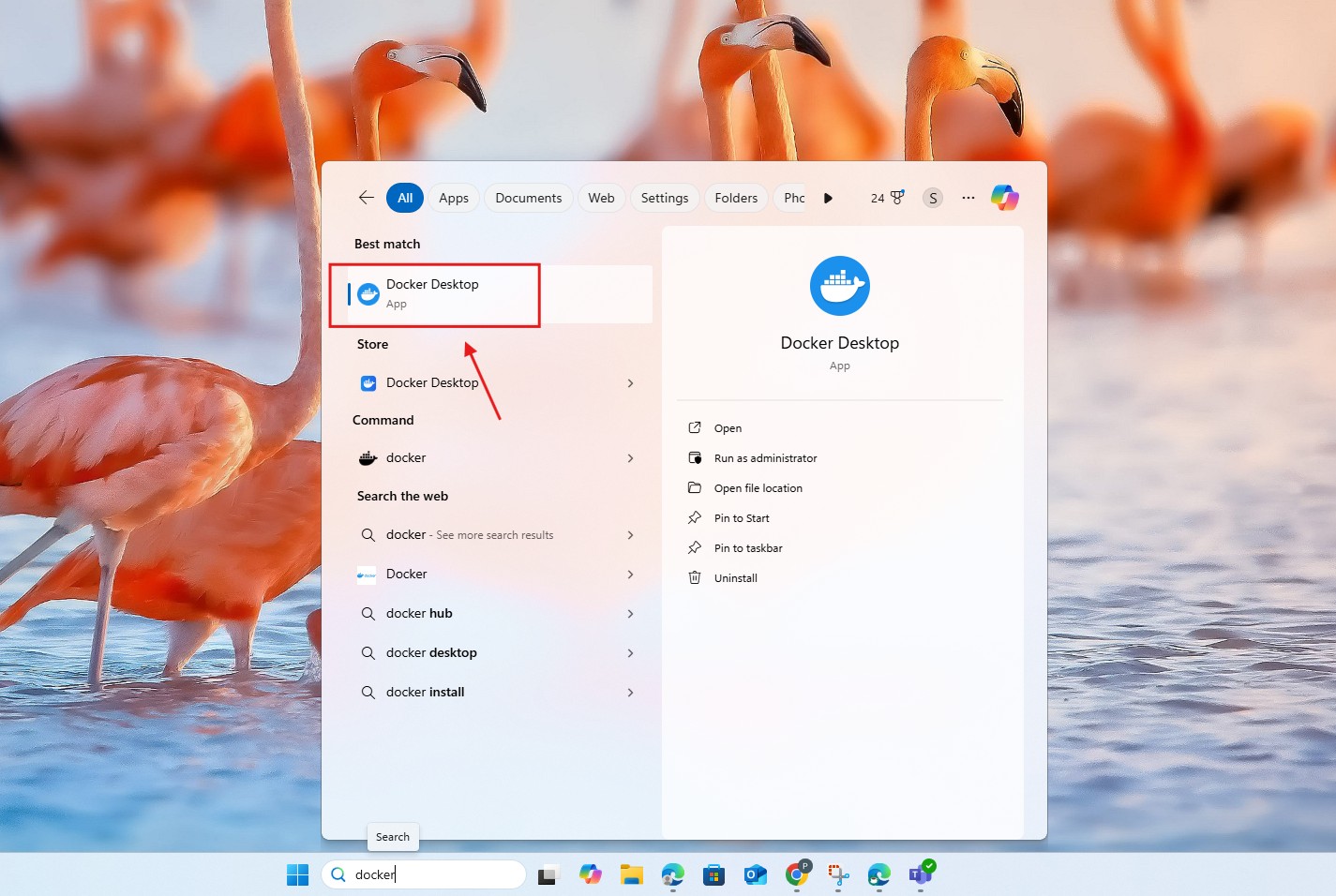The height and width of the screenshot is (896, 1336).
Task: Open File Explorer from the taskbar
Action: tap(631, 874)
